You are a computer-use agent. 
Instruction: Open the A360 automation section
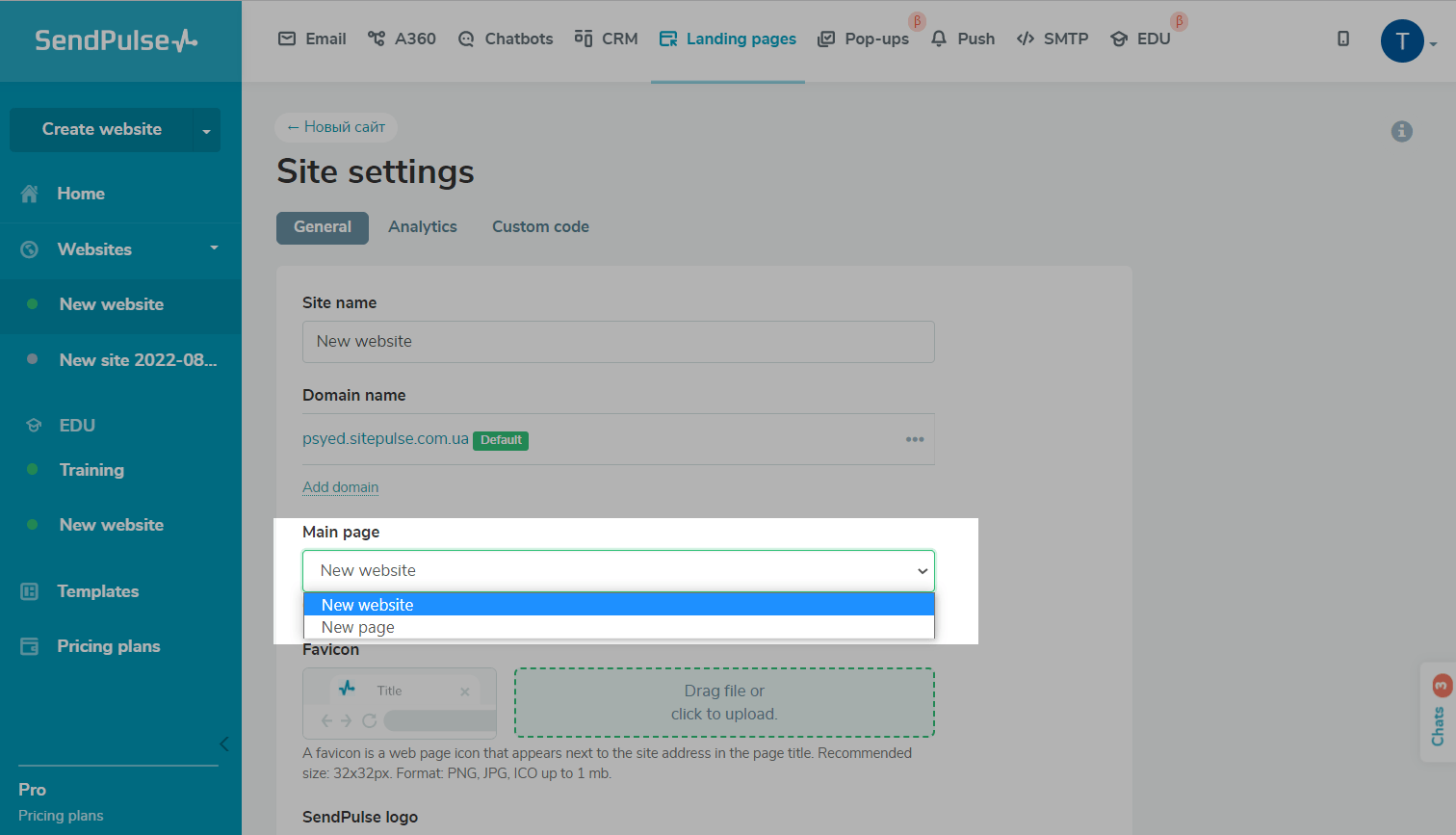click(402, 39)
